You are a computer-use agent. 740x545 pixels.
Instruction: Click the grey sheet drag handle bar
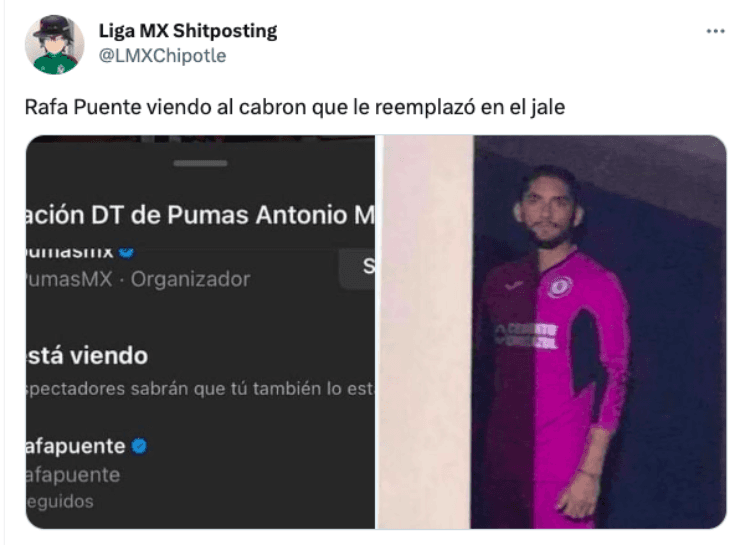coord(200,163)
